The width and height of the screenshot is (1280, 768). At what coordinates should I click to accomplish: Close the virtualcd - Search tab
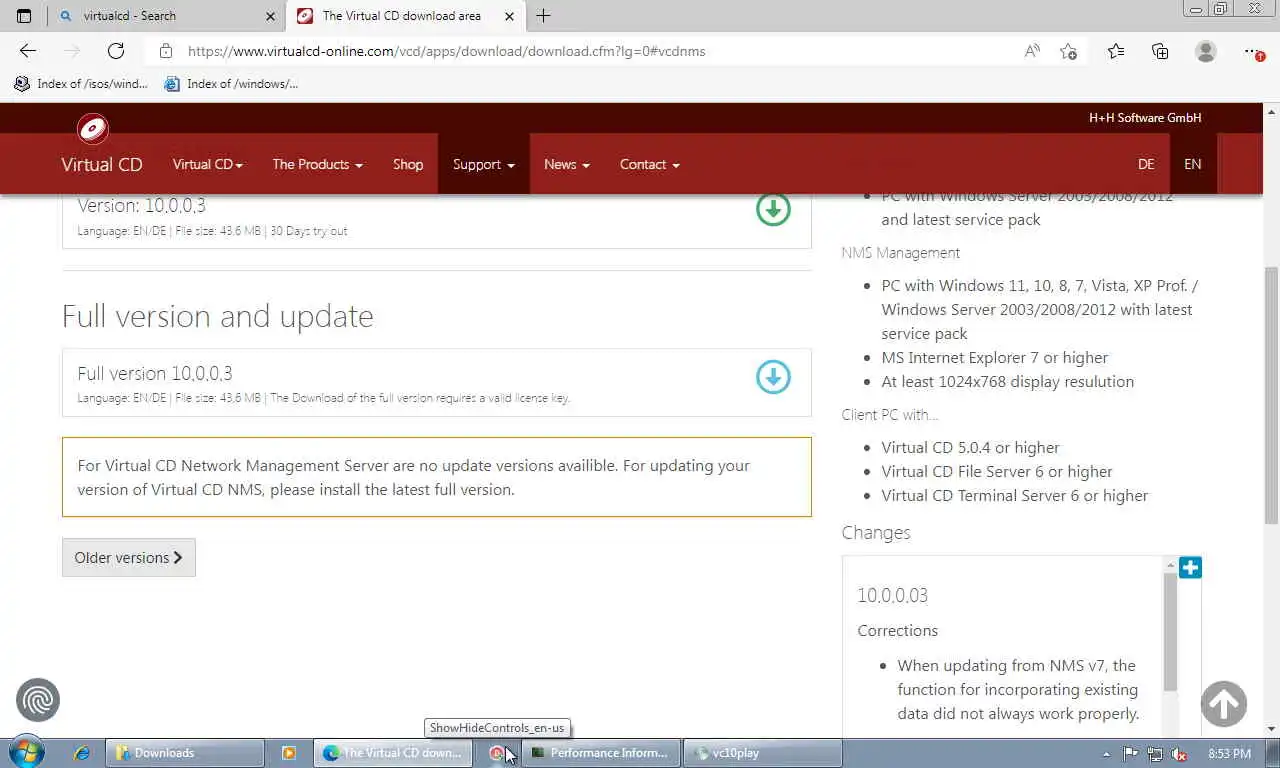coord(270,16)
